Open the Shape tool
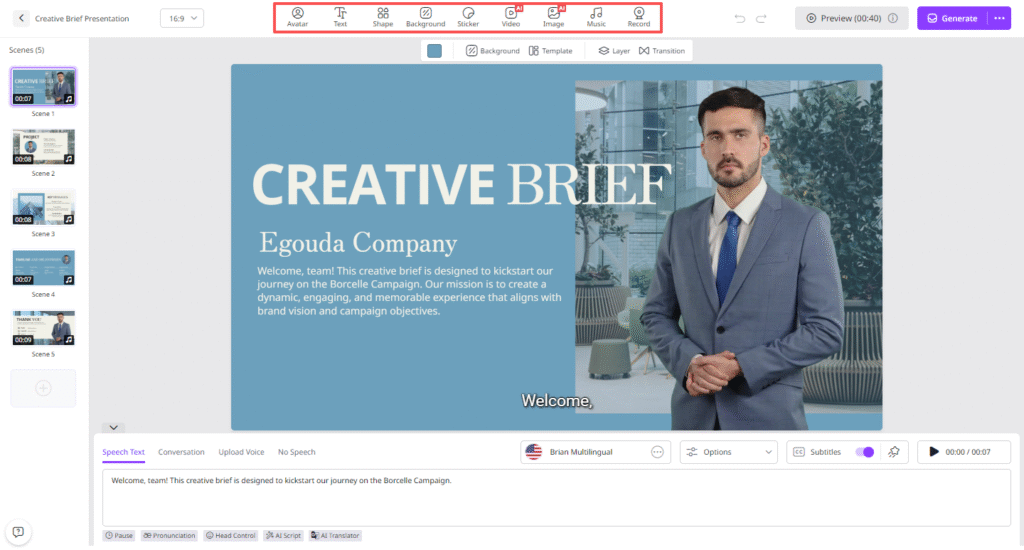 pyautogui.click(x=383, y=16)
